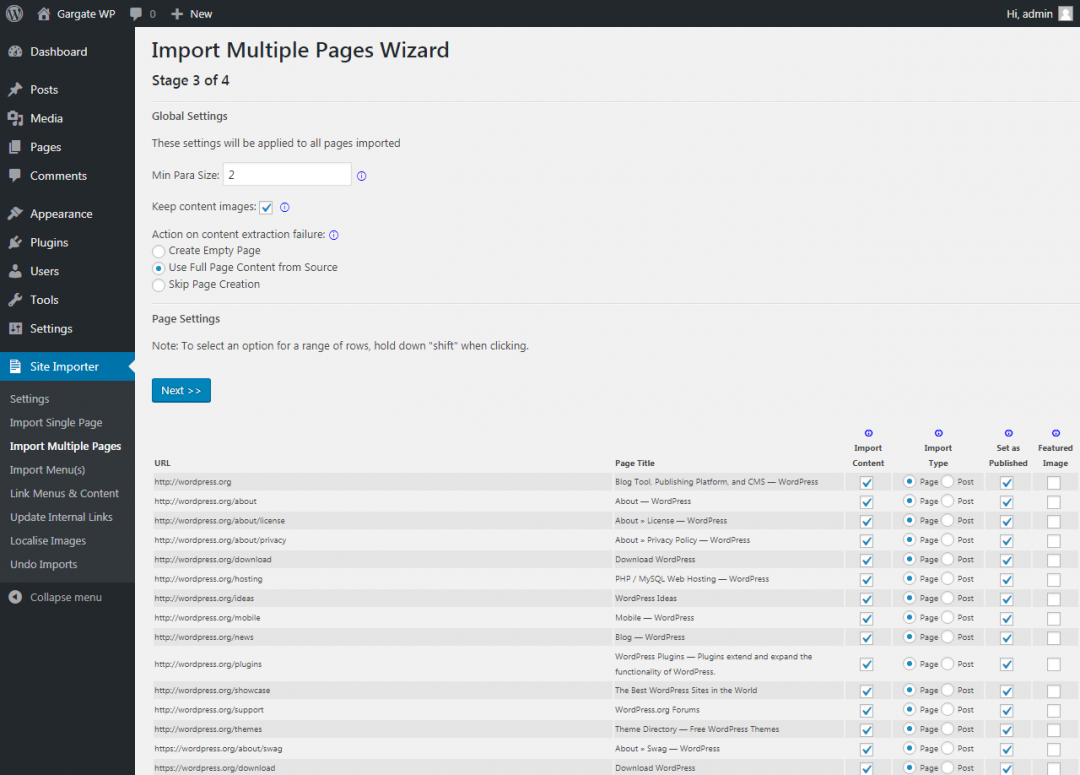Select the Appearance paintbrush icon
This screenshot has width=1080, height=775.
point(17,213)
